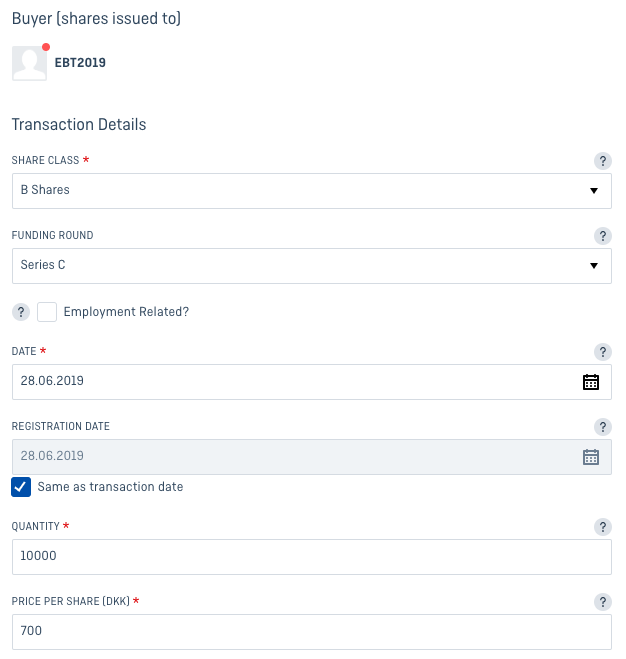The width and height of the screenshot is (626, 659).
Task: Click the Quantity help question-mark icon
Action: point(602,527)
